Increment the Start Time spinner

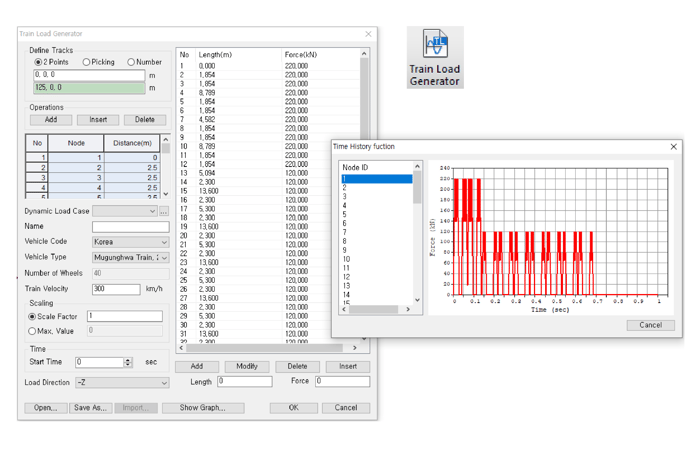point(128,360)
